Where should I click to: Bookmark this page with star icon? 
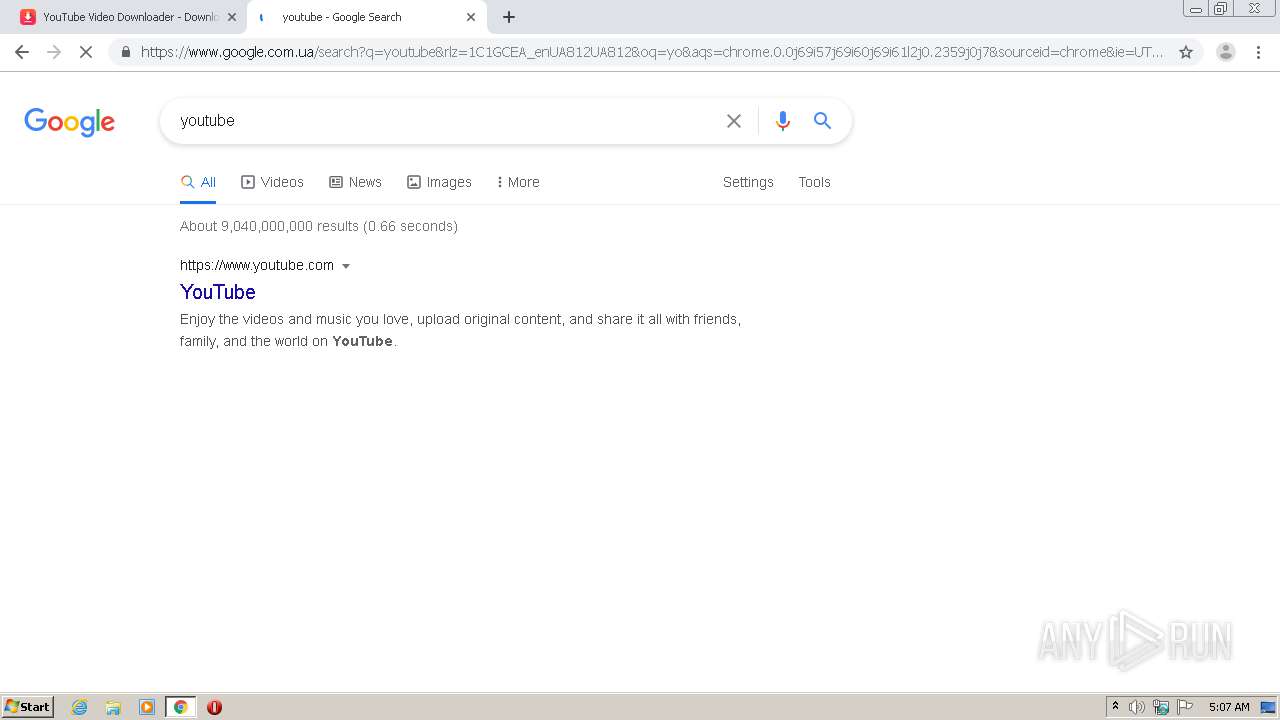[x=1186, y=52]
